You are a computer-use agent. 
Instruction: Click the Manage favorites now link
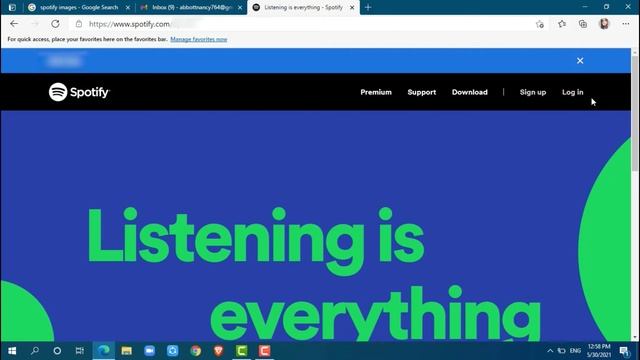click(x=199, y=39)
